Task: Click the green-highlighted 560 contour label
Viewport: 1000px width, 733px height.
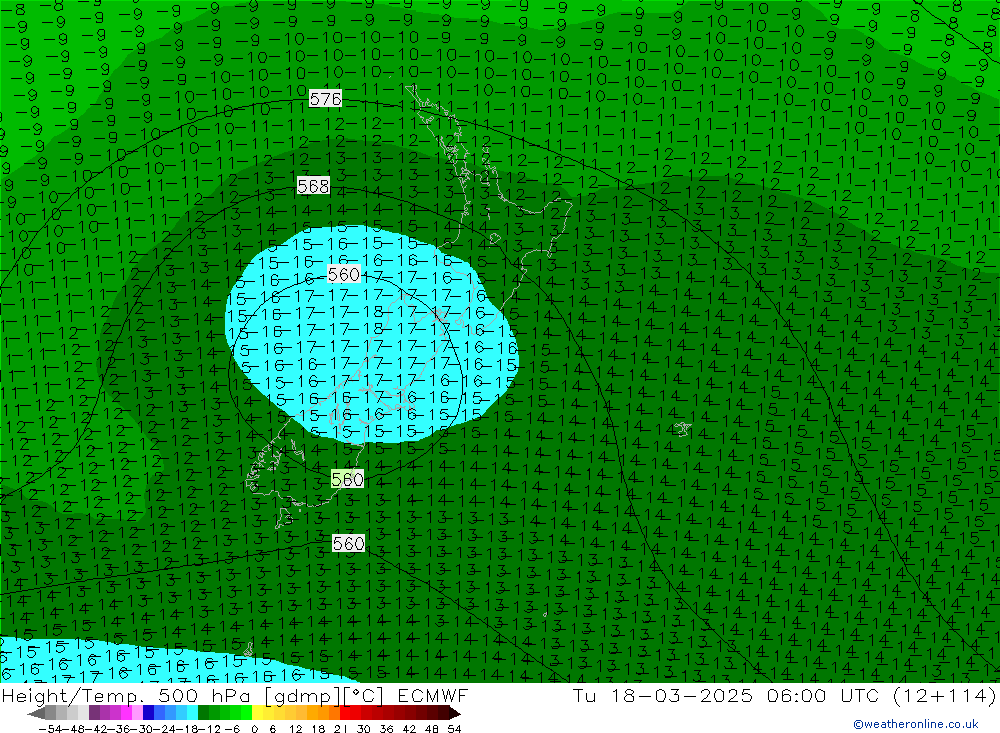Action: pyautogui.click(x=348, y=479)
